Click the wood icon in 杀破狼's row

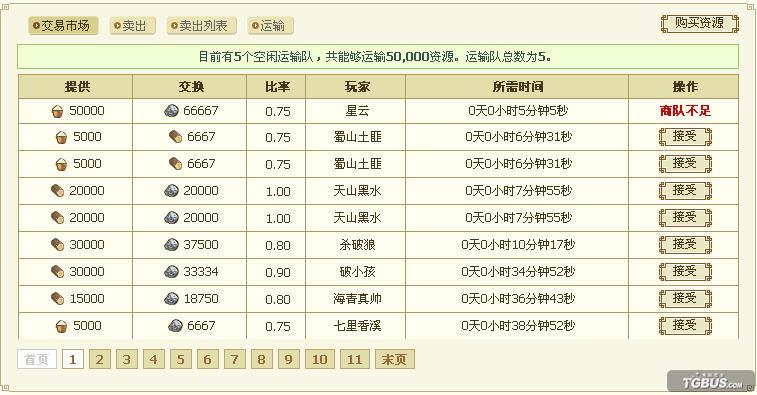[x=57, y=245]
